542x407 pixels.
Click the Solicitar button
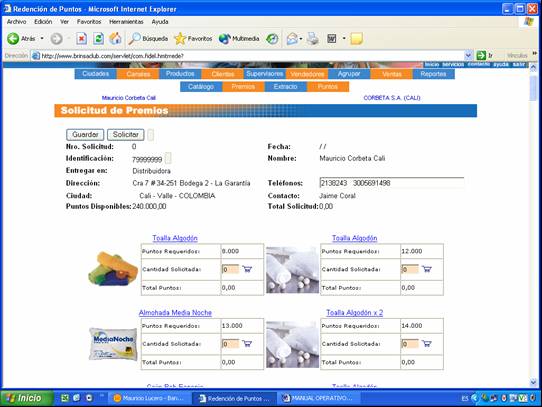coord(125,135)
